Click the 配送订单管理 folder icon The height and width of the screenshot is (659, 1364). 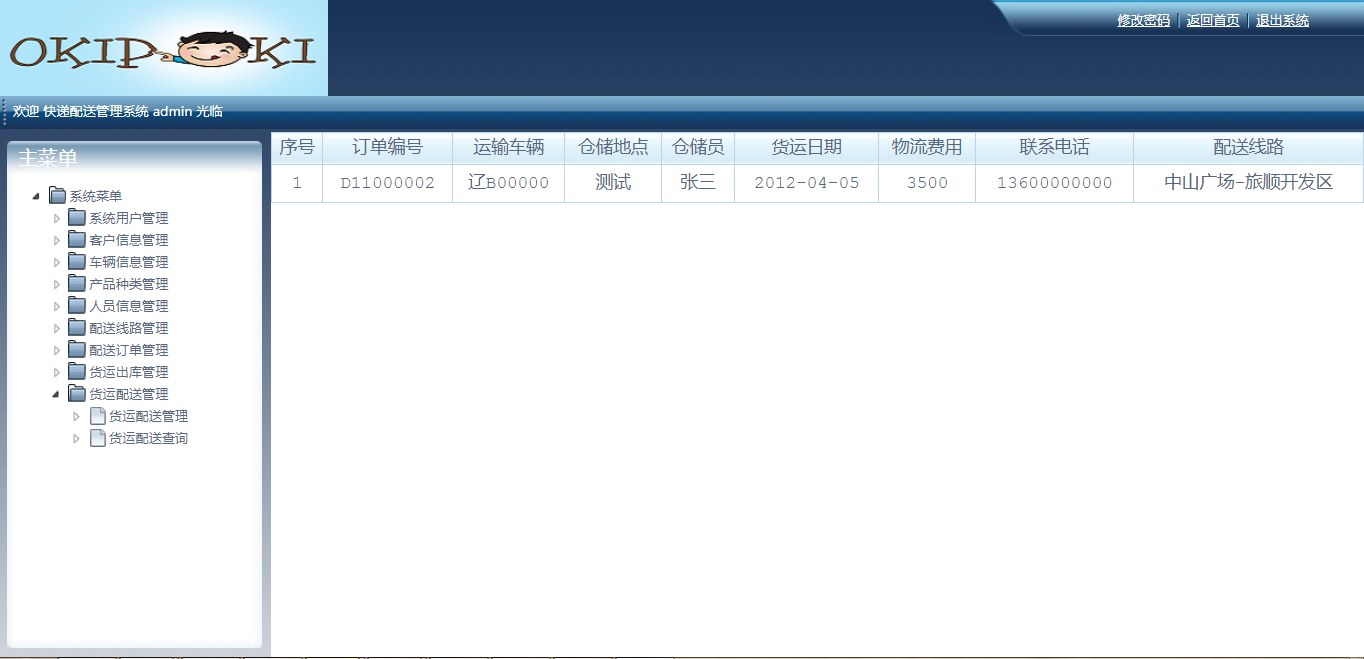click(77, 350)
